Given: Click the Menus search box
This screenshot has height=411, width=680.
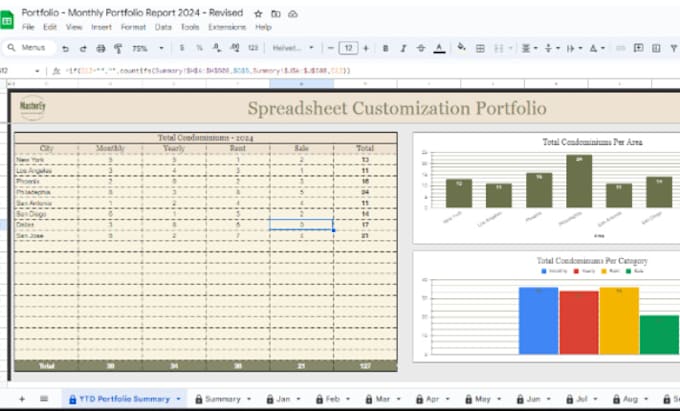Looking at the screenshot, I should [x=29, y=48].
